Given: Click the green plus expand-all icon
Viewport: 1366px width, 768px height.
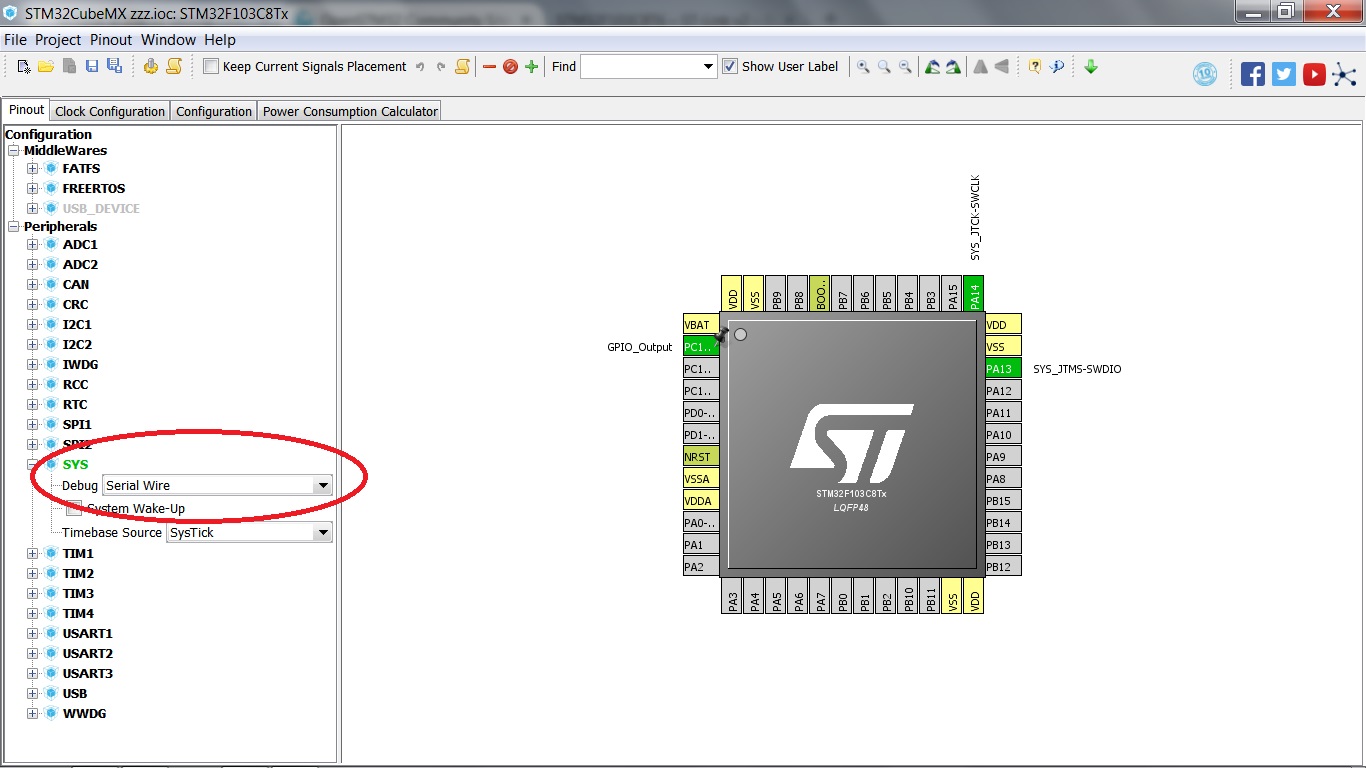Looking at the screenshot, I should [x=532, y=67].
